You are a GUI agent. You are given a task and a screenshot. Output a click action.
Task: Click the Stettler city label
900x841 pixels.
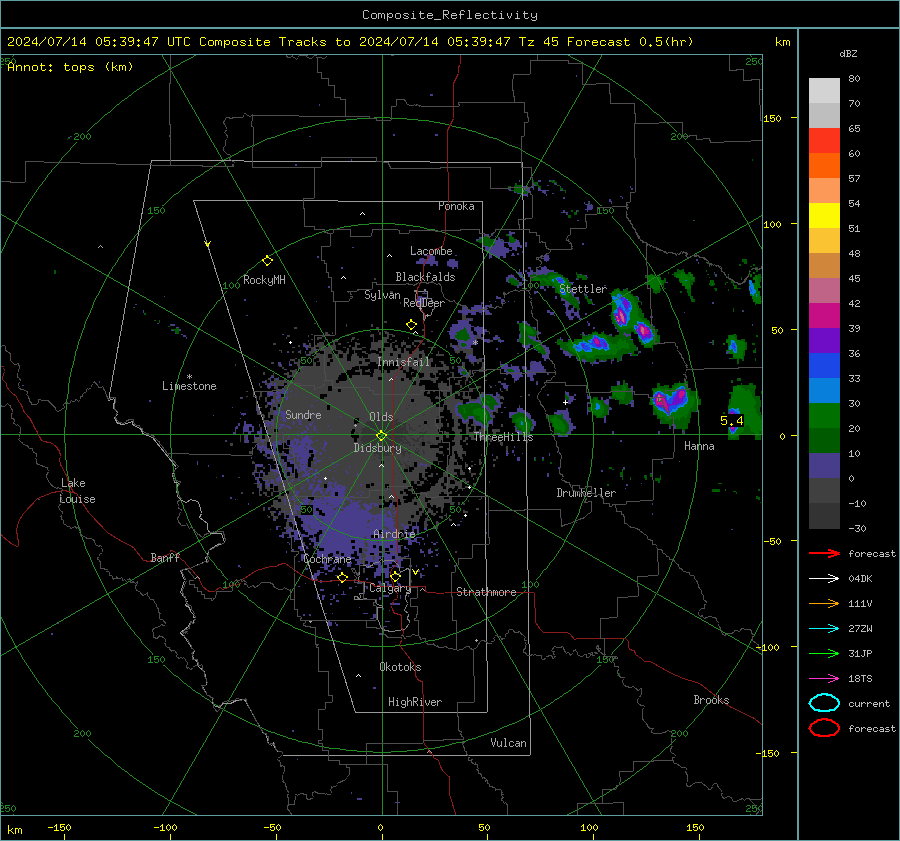(583, 289)
